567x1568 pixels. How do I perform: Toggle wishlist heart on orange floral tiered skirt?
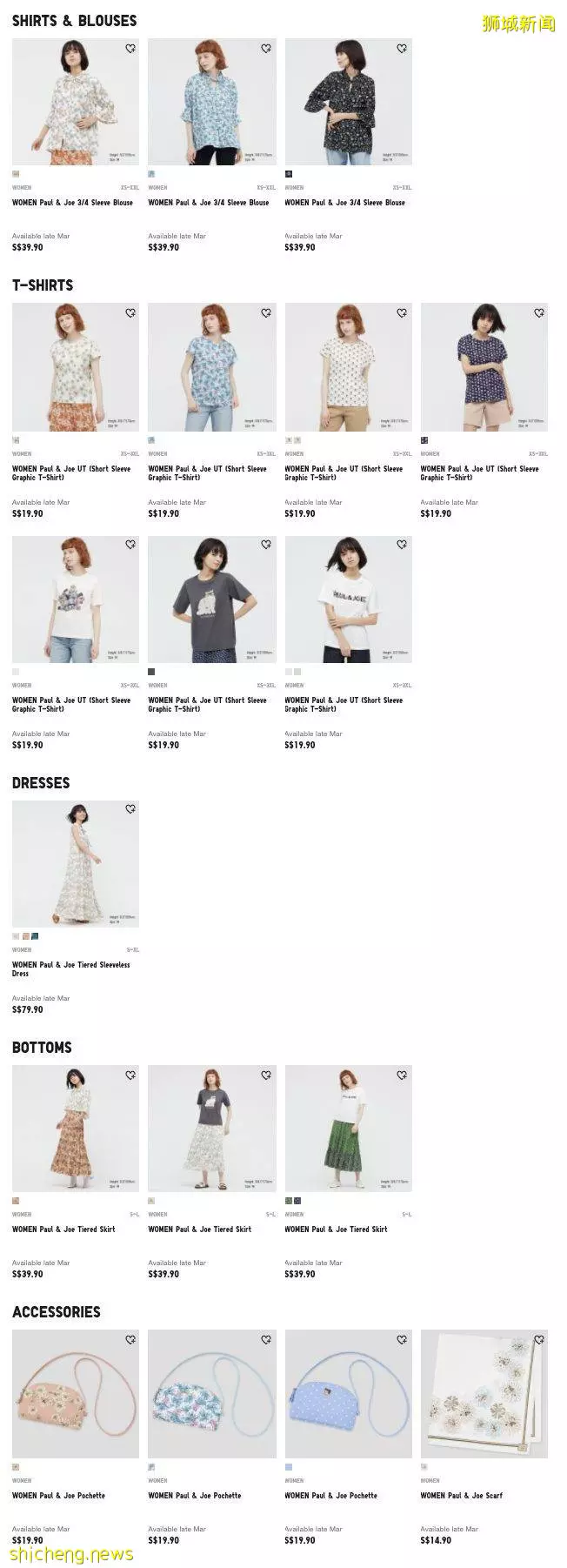pyautogui.click(x=130, y=1075)
